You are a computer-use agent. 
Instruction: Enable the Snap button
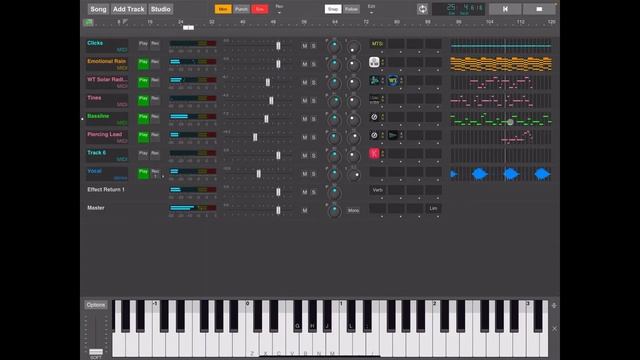tap(333, 9)
